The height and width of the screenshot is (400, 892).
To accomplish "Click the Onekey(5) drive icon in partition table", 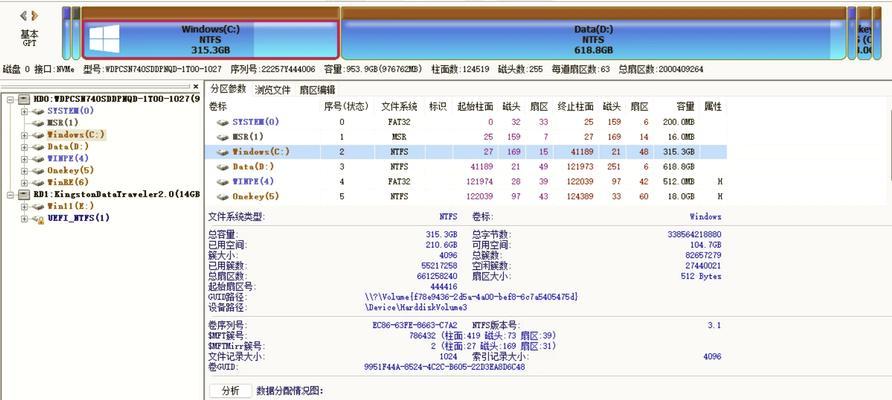I will 222,196.
